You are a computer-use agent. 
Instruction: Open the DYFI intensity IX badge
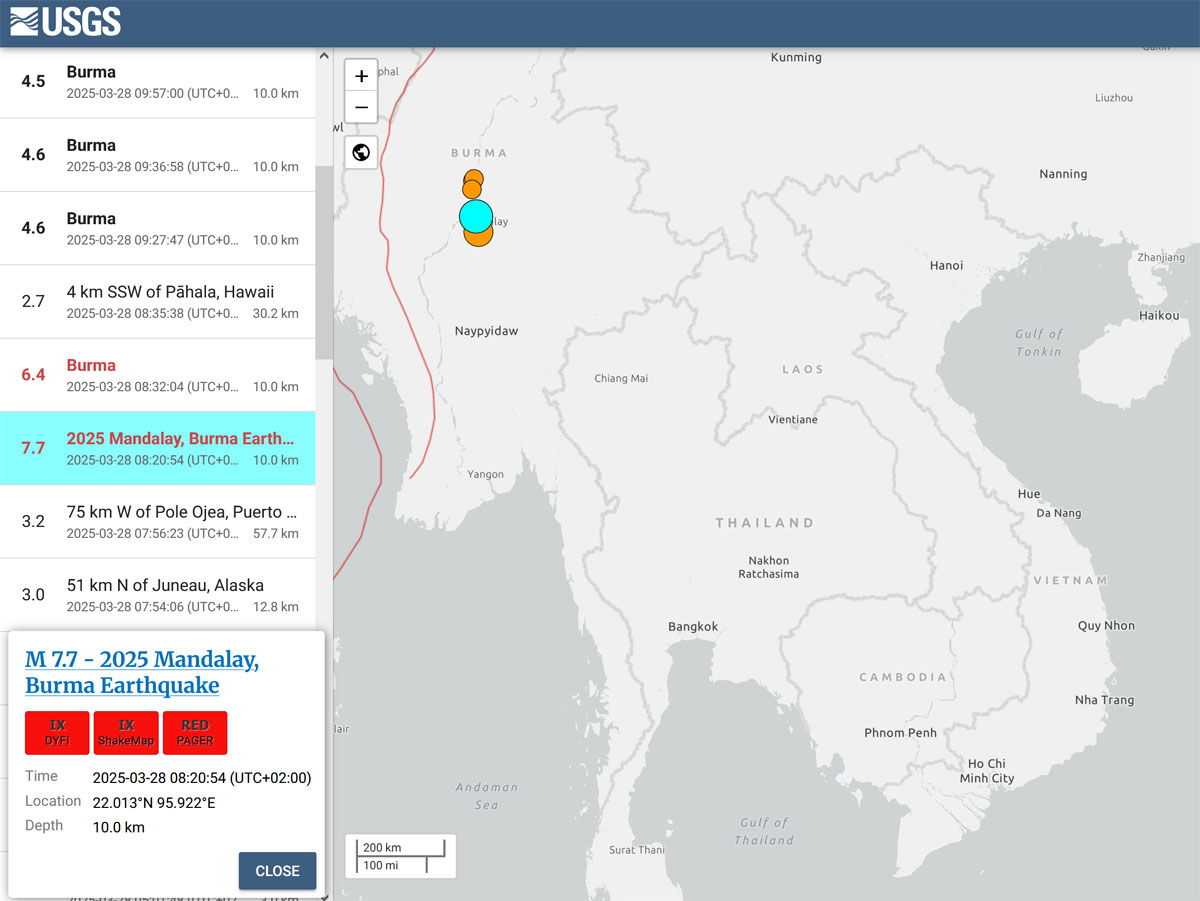(x=57, y=732)
